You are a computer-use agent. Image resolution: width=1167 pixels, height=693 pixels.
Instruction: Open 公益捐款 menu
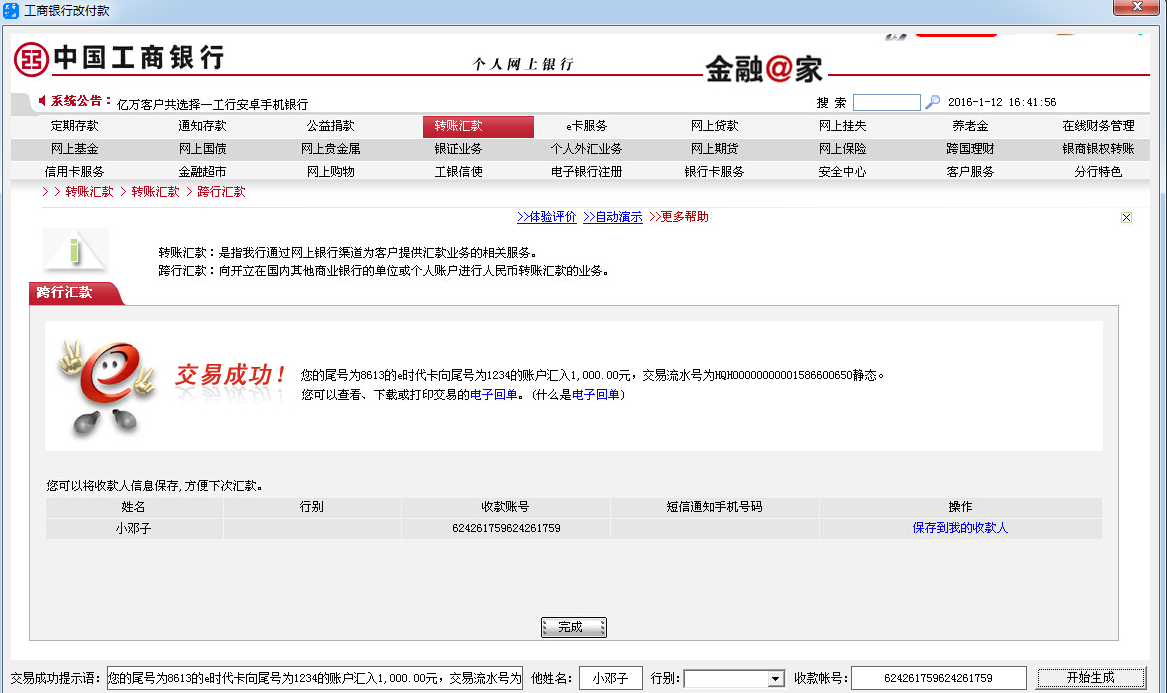click(x=330, y=126)
